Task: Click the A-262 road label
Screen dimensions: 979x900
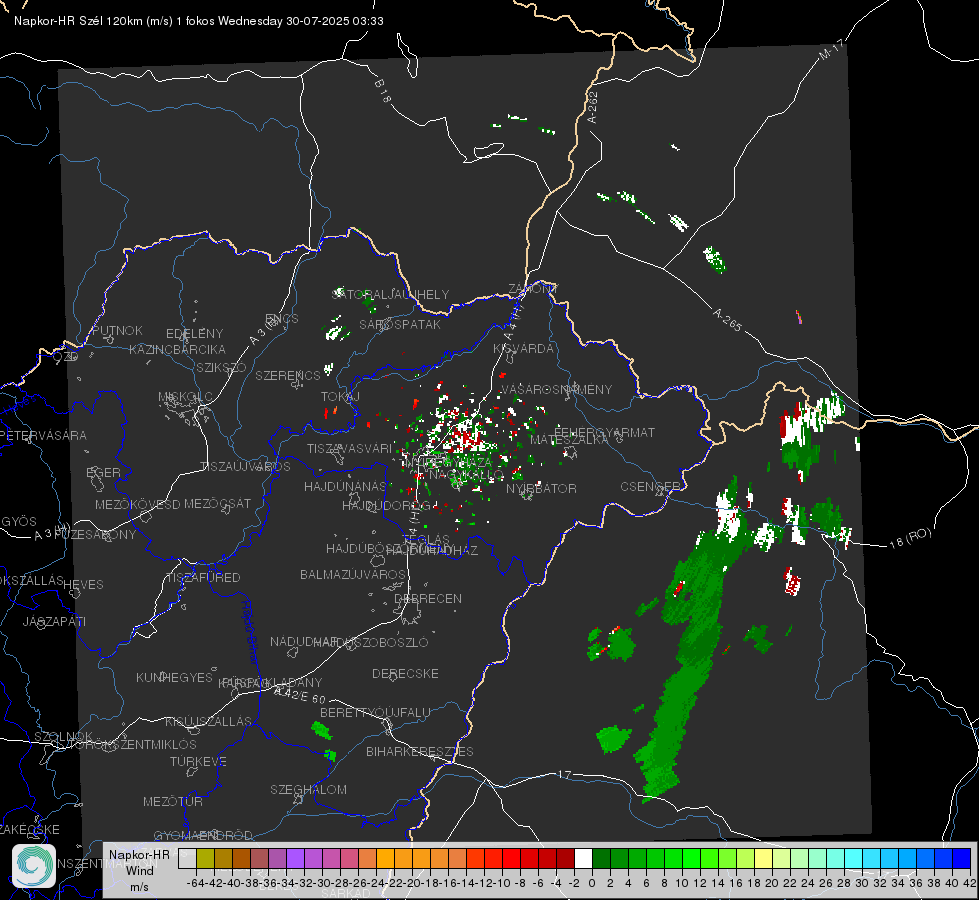Action: tap(593, 107)
